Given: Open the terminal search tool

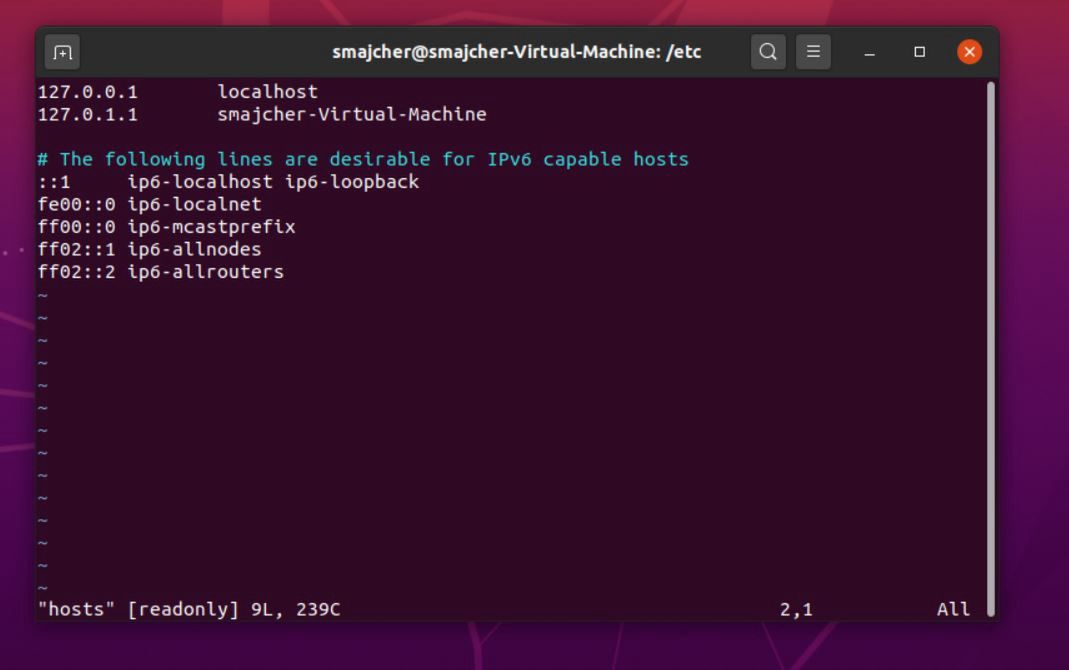Looking at the screenshot, I should pyautogui.click(x=768, y=52).
